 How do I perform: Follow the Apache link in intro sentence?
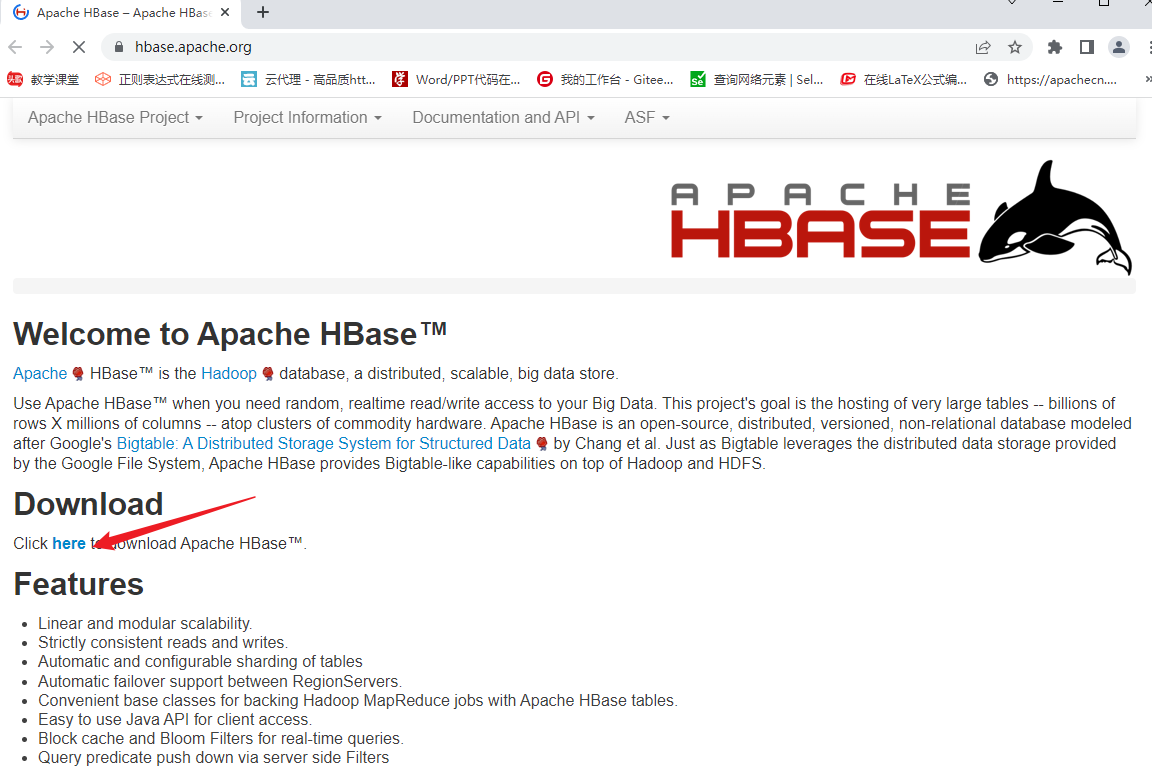[40, 374]
